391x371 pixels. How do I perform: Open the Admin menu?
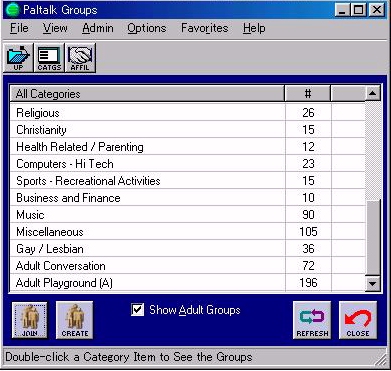point(98,28)
